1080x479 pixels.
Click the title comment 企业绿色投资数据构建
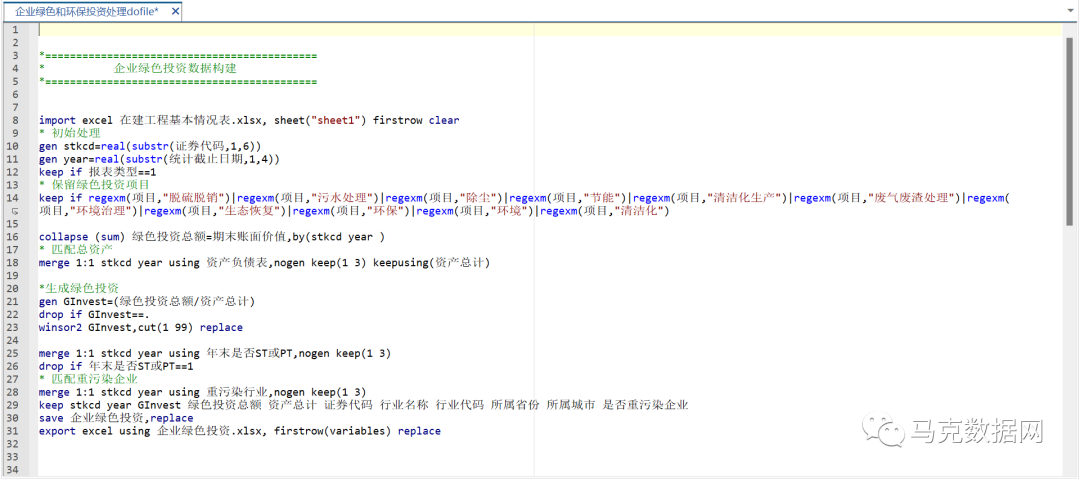coord(175,69)
